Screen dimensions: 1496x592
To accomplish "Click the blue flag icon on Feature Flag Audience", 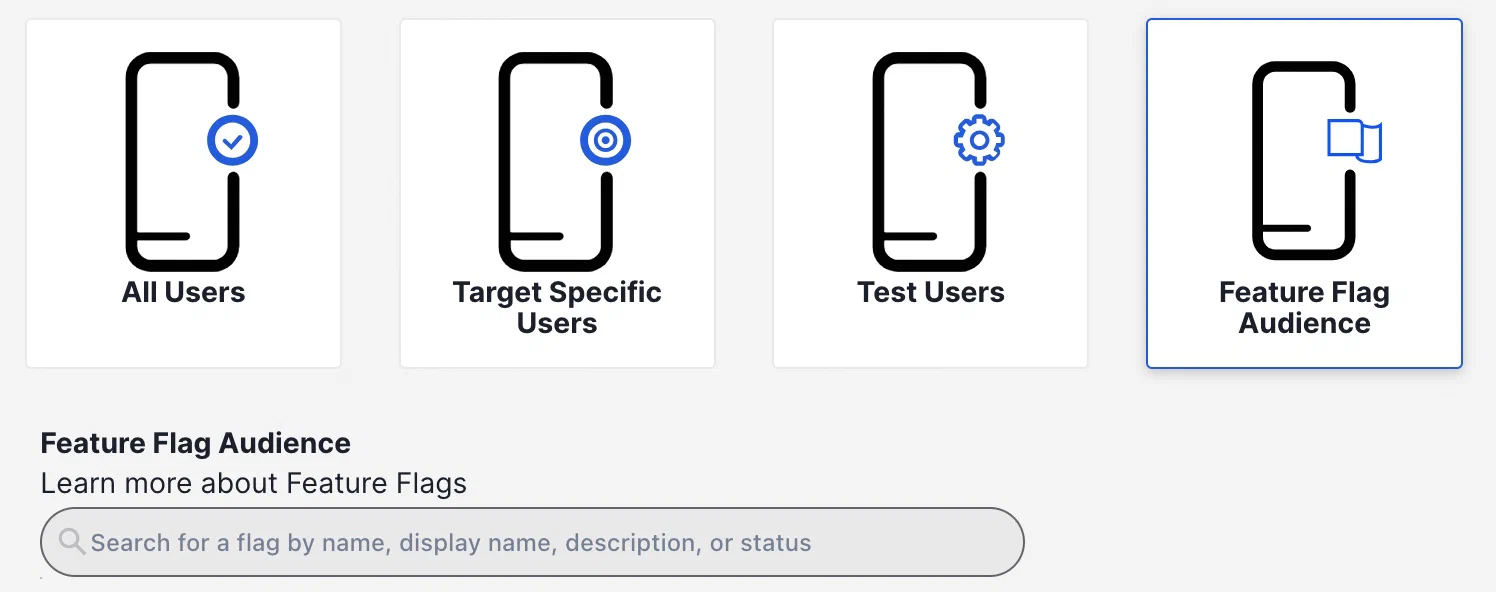I will point(1354,140).
